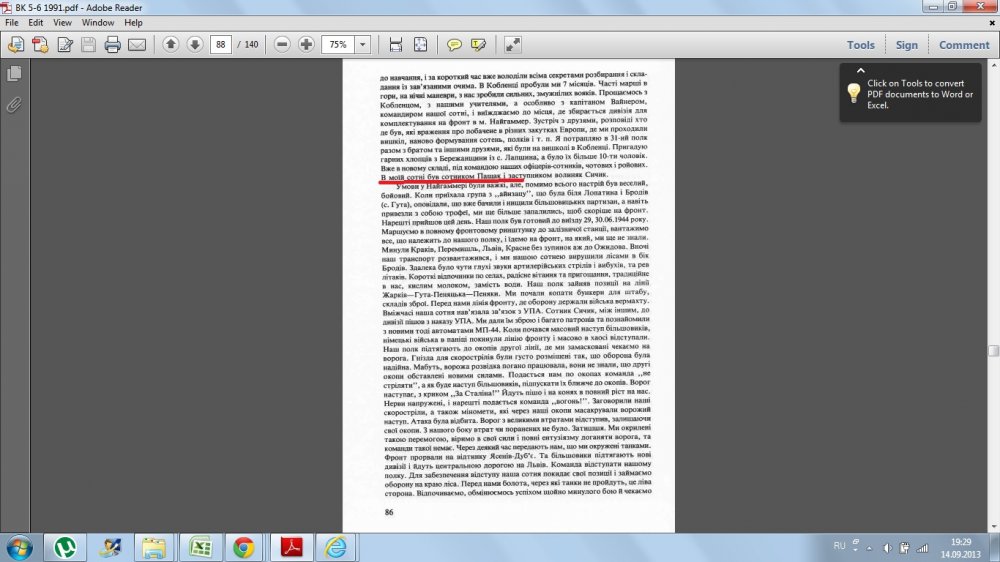Go to previous page with up arrow
The width and height of the screenshot is (1000, 562).
coord(170,45)
